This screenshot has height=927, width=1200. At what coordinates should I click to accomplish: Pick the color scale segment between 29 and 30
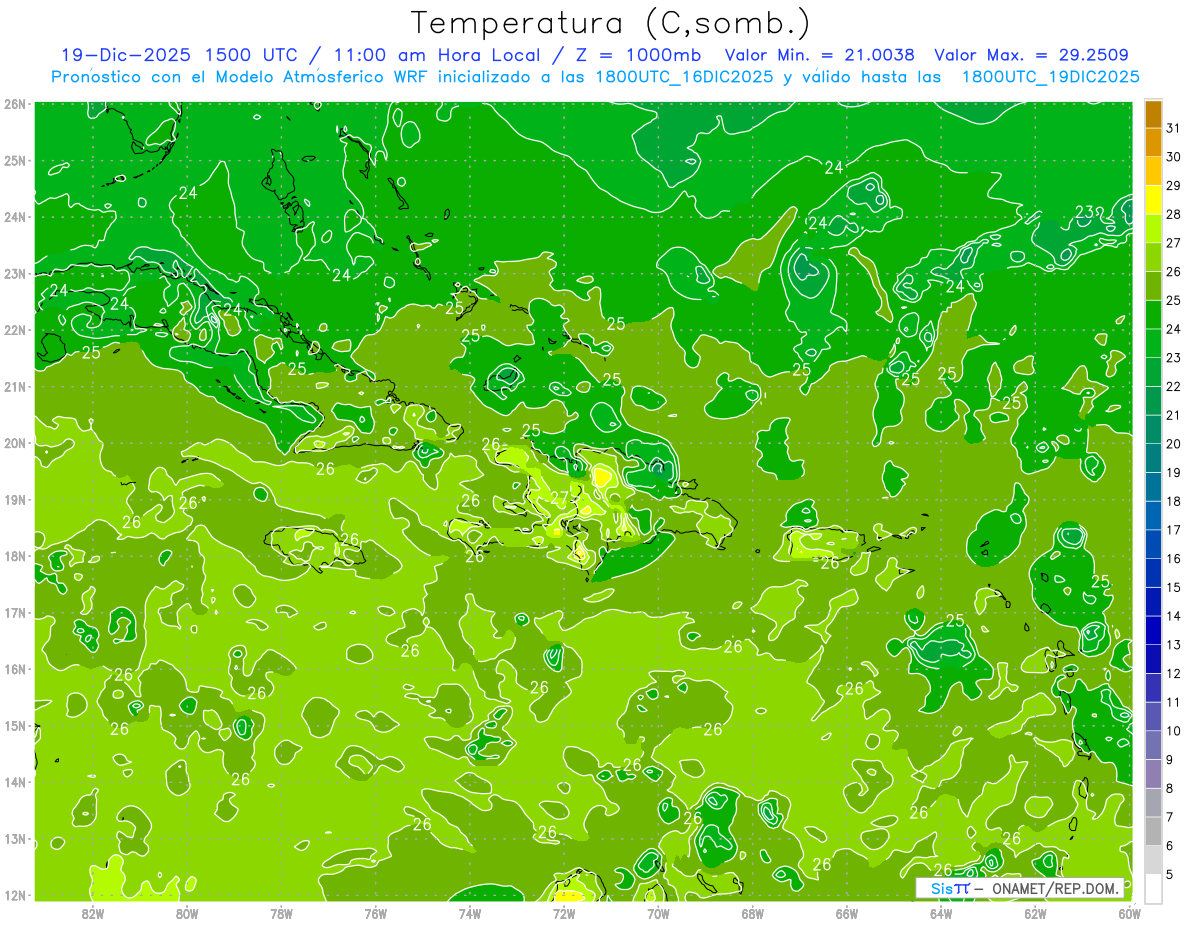(x=1153, y=171)
